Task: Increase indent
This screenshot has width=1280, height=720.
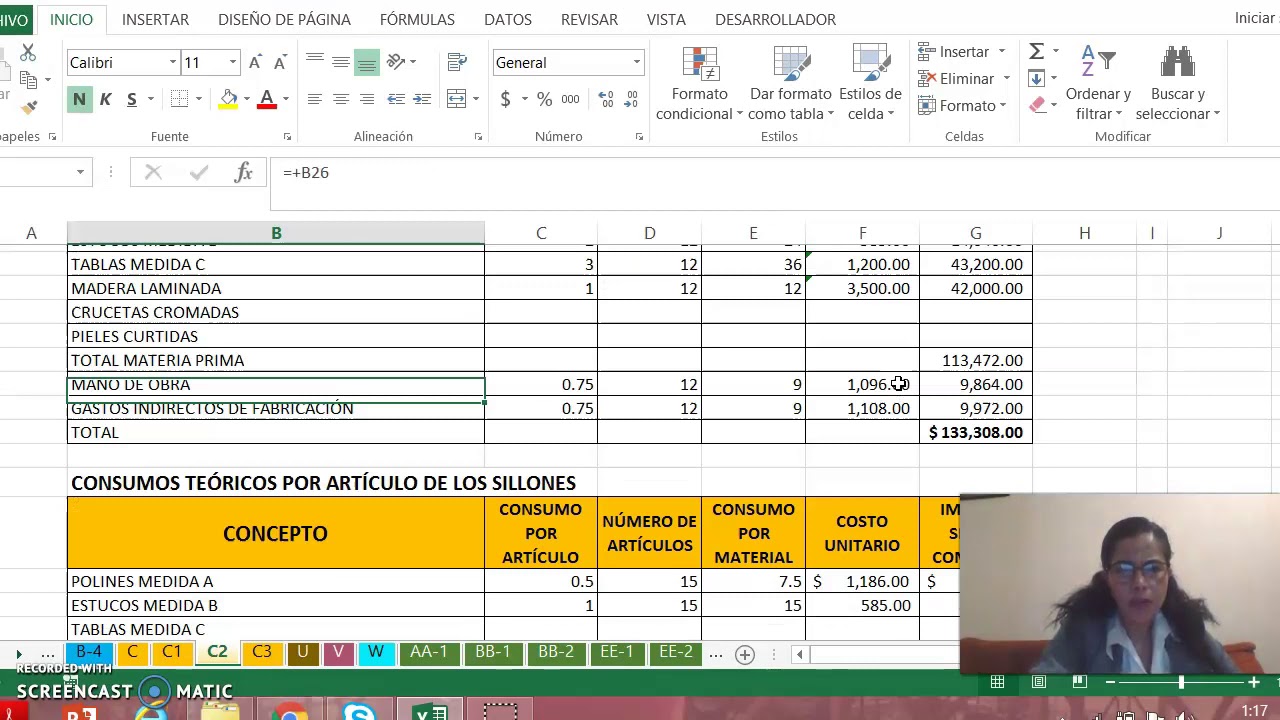Action: tap(422, 99)
